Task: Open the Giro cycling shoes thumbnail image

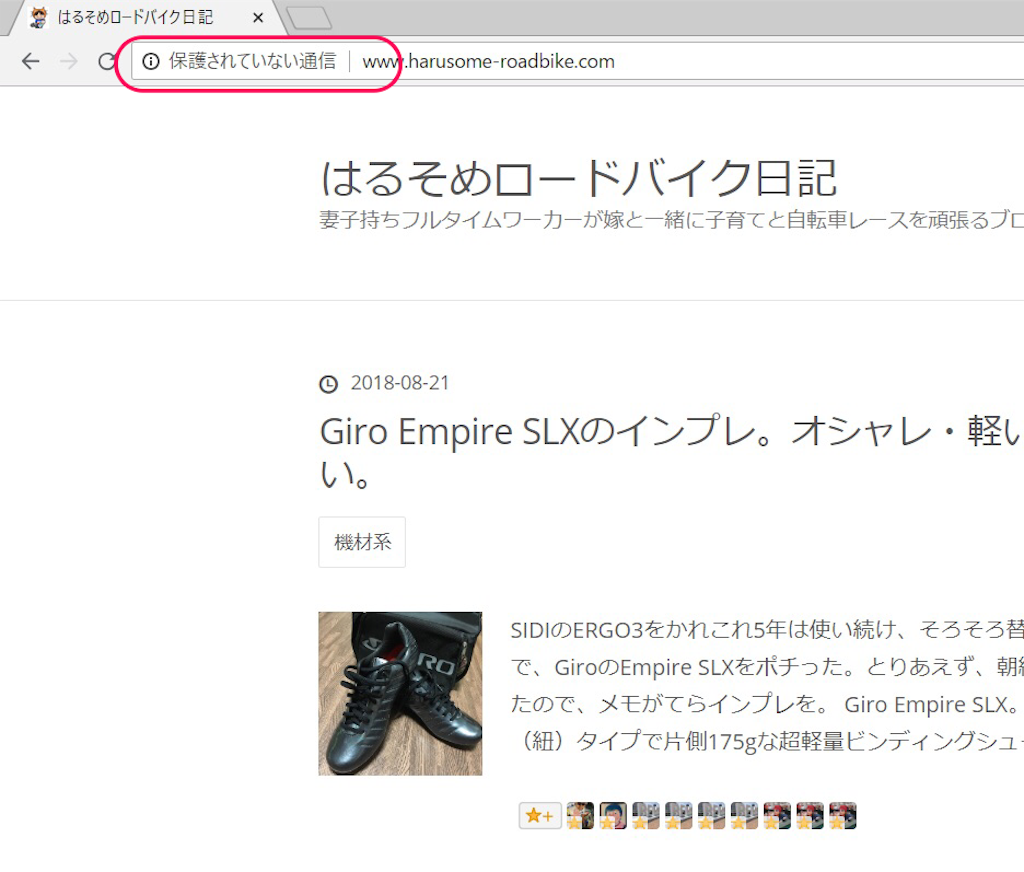Action: pos(400,694)
